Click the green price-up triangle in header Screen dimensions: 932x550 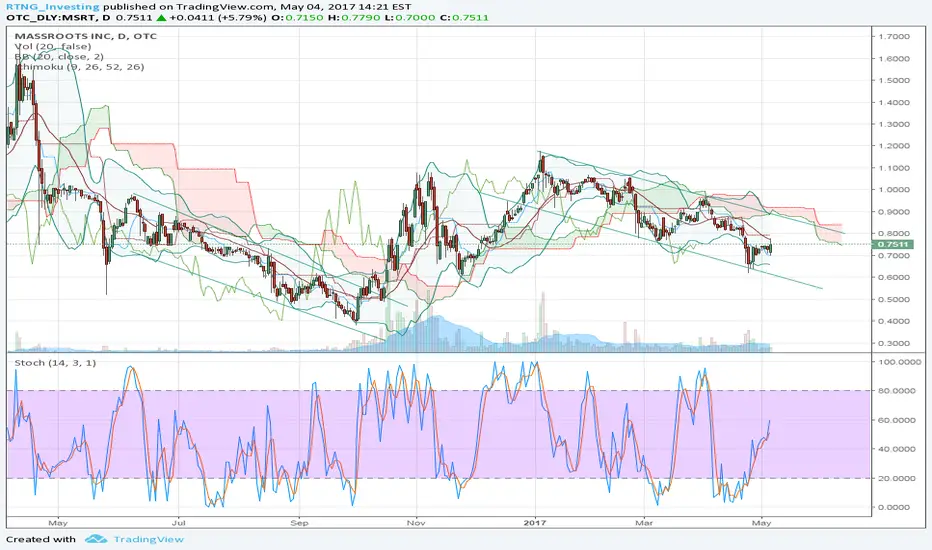(x=161, y=18)
